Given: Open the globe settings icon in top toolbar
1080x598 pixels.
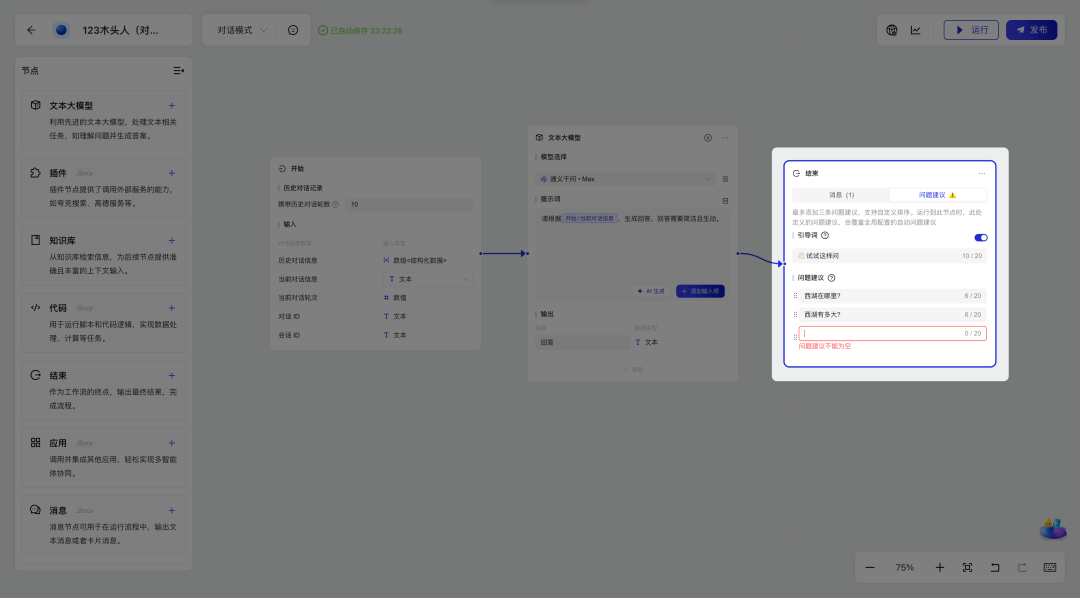Looking at the screenshot, I should tap(892, 30).
